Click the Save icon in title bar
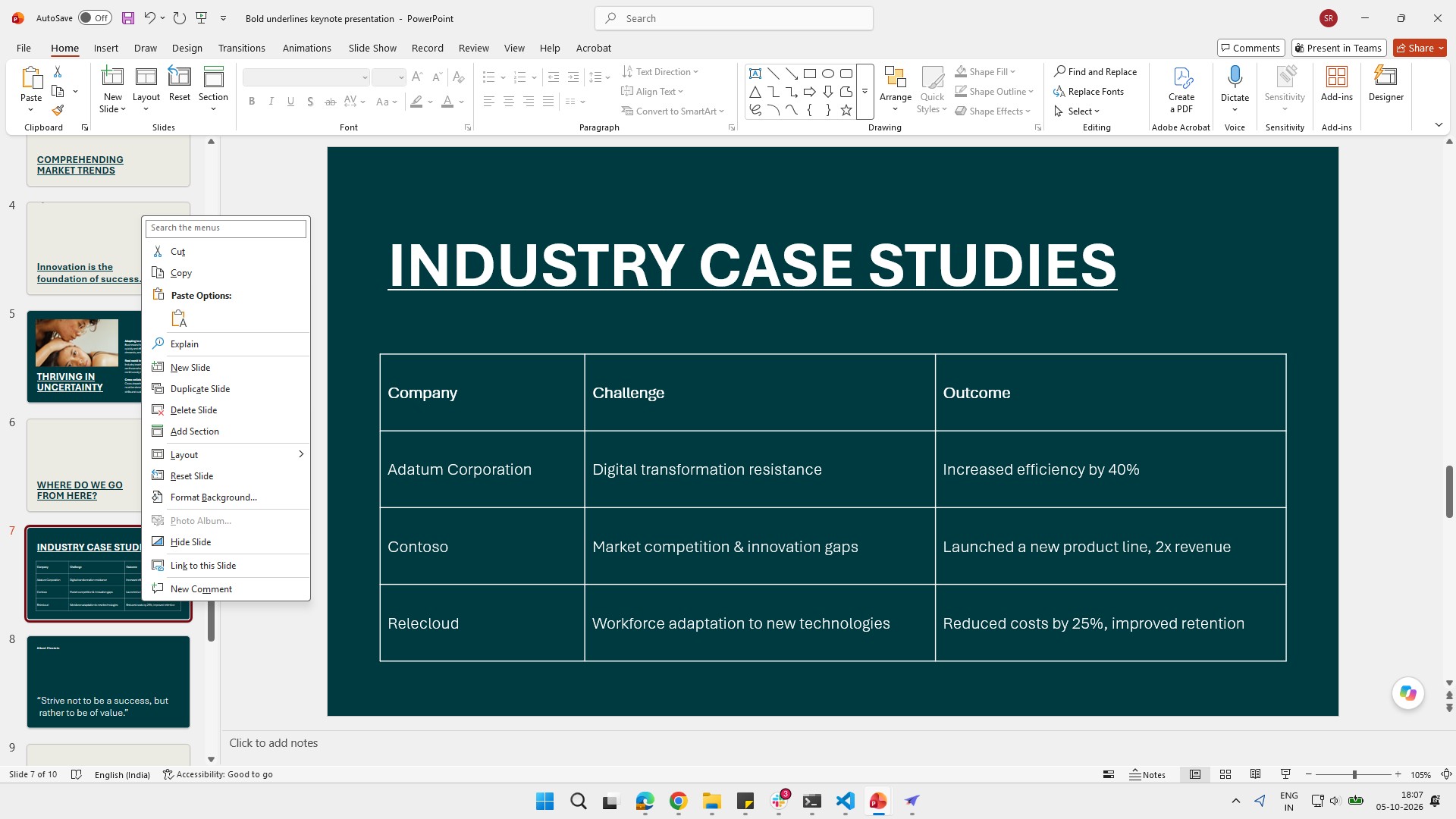Image resolution: width=1456 pixels, height=819 pixels. (127, 18)
